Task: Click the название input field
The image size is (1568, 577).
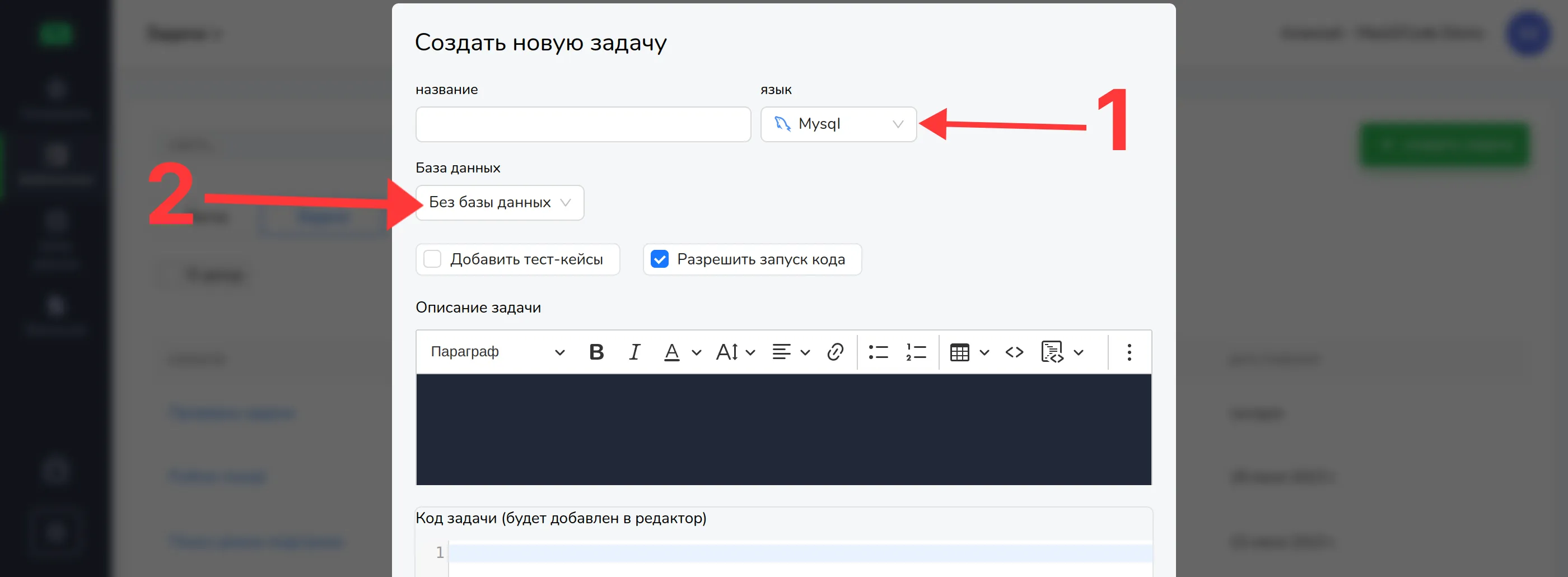Action: [x=582, y=124]
